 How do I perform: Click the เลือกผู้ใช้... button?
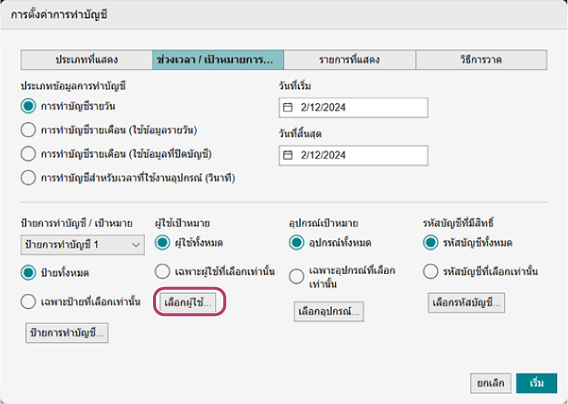188,302
